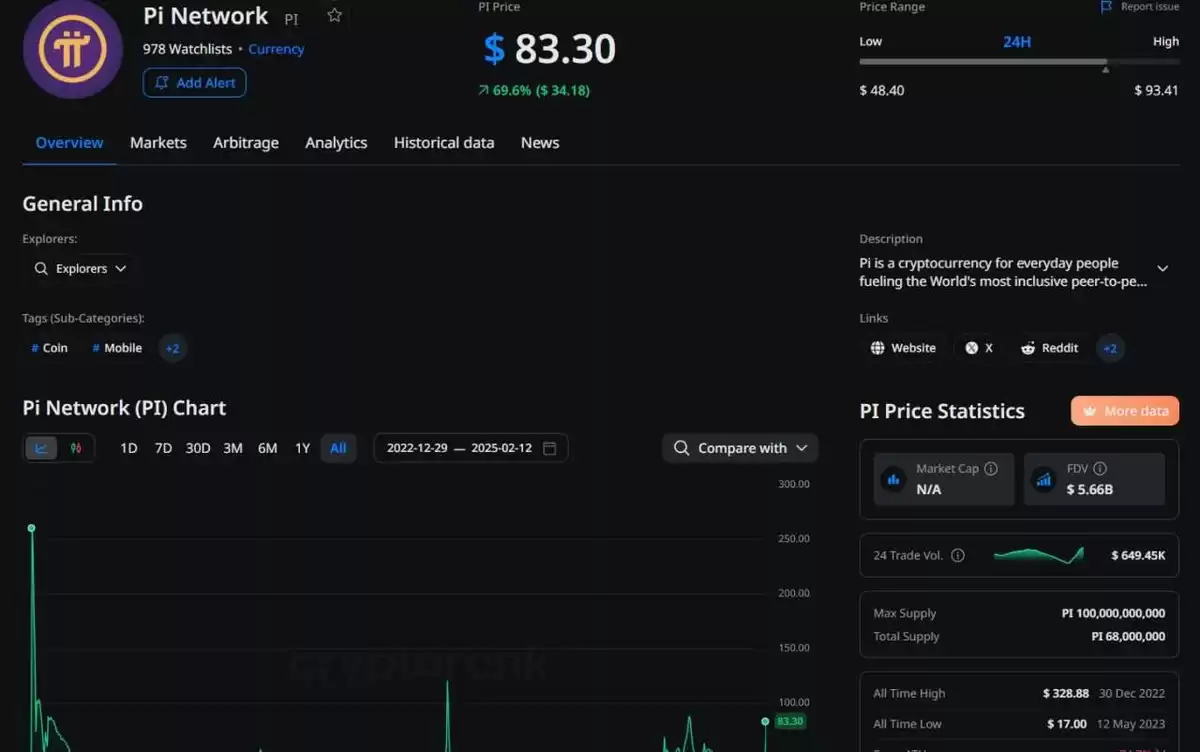Switch to the candlestick chart view
1200x752 pixels.
[x=76, y=448]
